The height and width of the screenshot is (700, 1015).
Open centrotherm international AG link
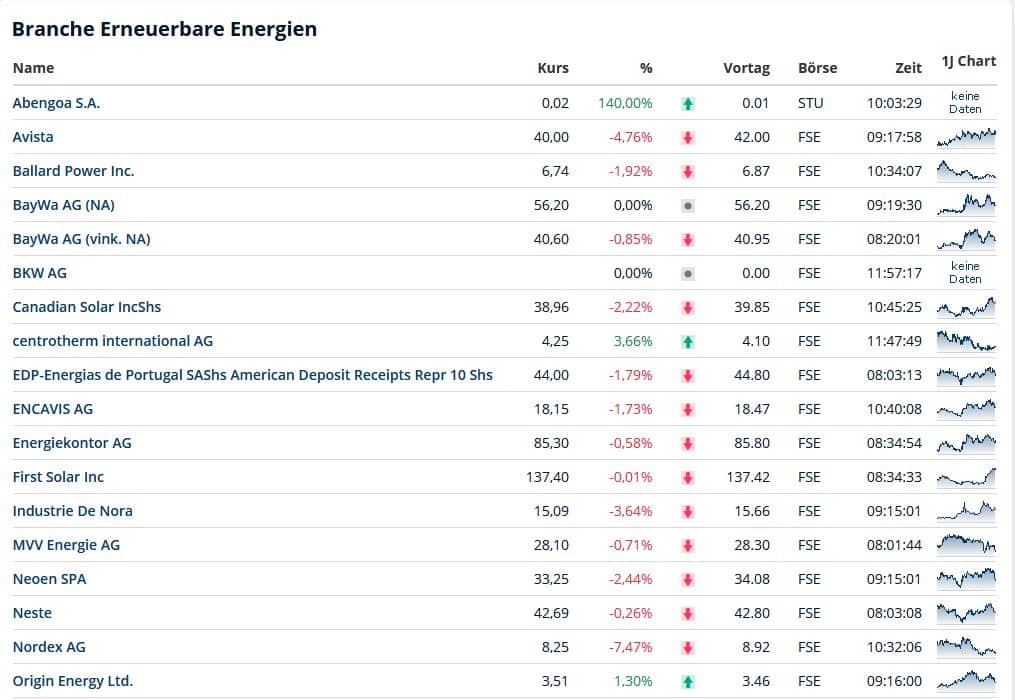tap(113, 341)
